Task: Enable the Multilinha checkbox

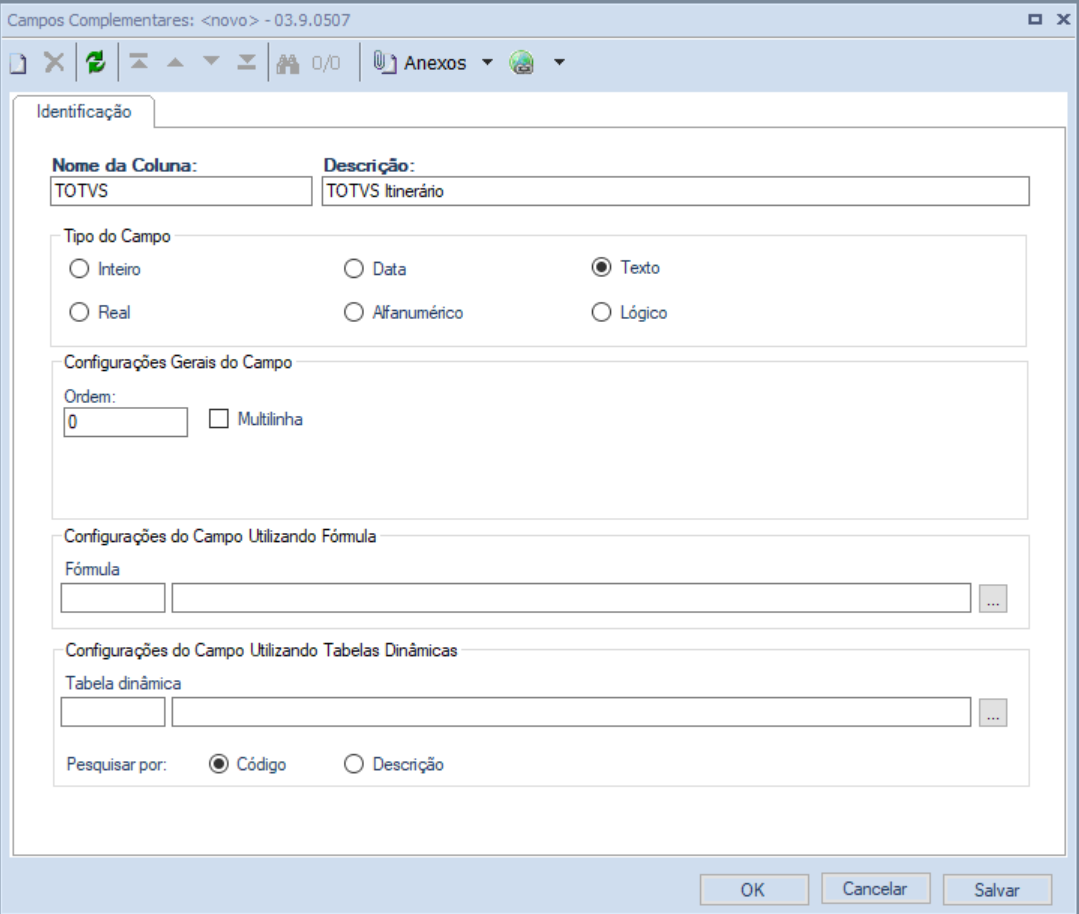Action: (219, 418)
